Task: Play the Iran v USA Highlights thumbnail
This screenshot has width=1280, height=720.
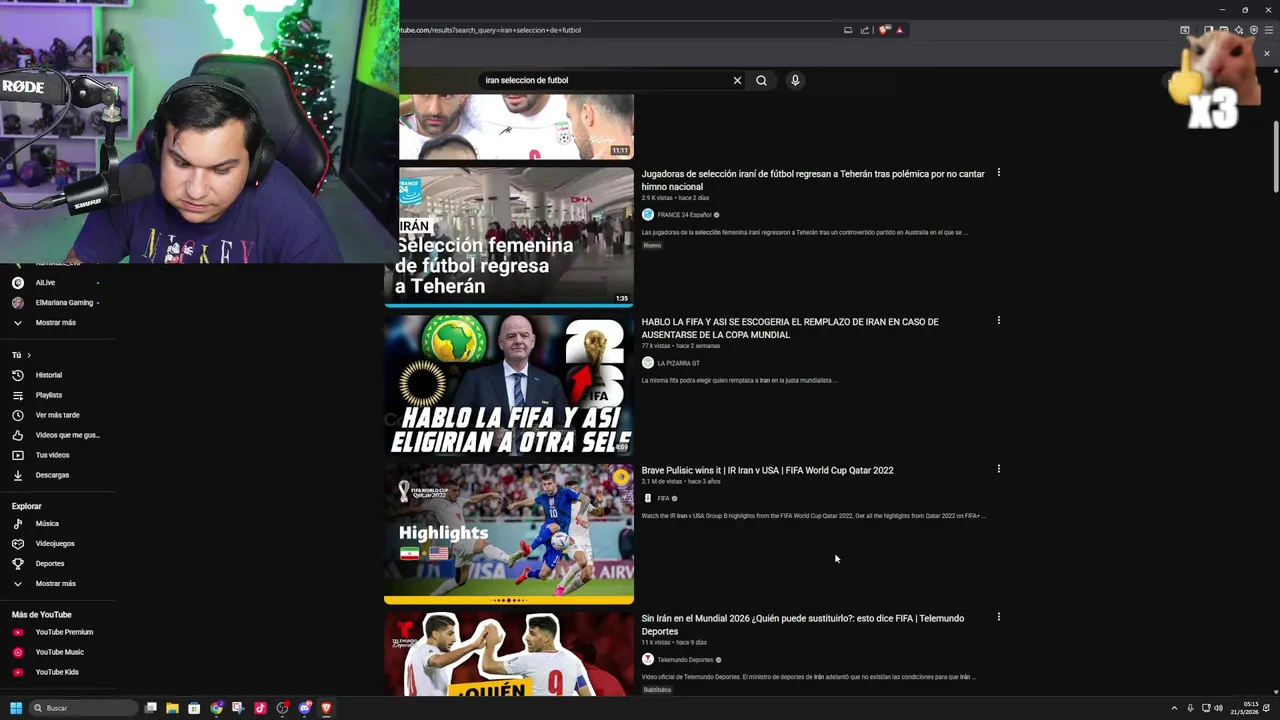Action: [509, 533]
